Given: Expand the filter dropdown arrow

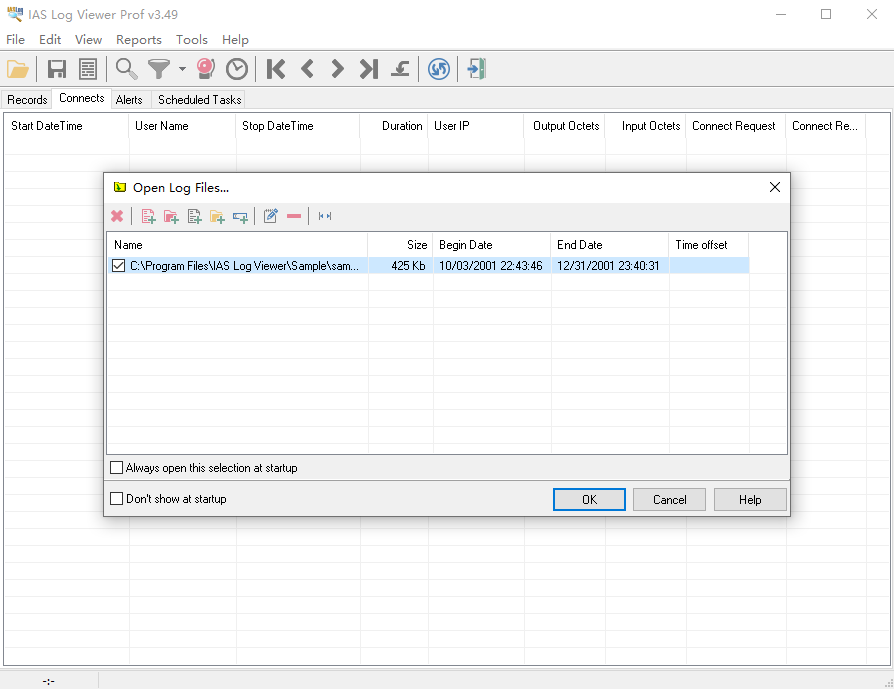Looking at the screenshot, I should (x=182, y=69).
